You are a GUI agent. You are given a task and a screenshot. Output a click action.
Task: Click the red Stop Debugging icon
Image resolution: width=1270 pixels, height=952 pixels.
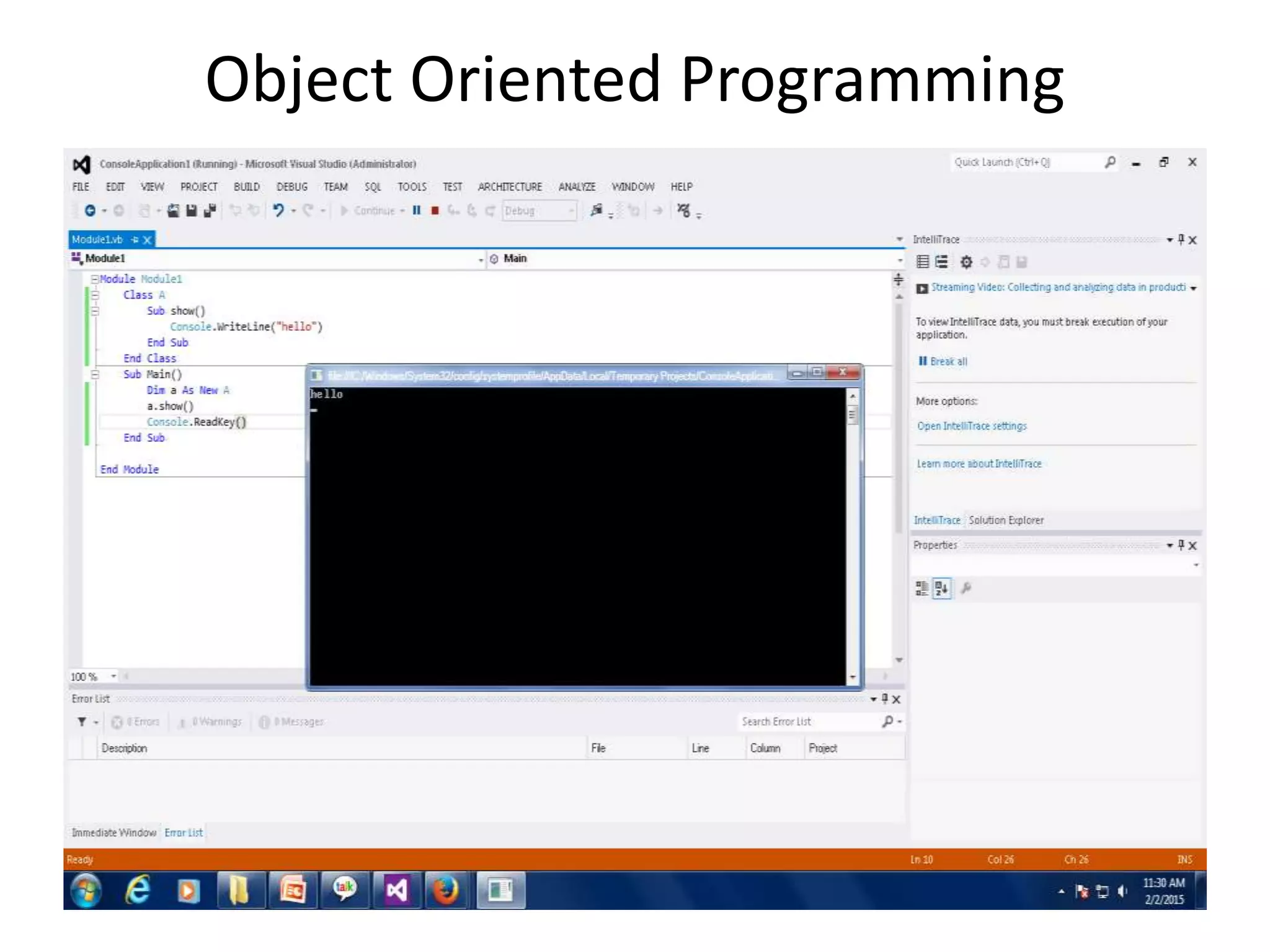(435, 211)
